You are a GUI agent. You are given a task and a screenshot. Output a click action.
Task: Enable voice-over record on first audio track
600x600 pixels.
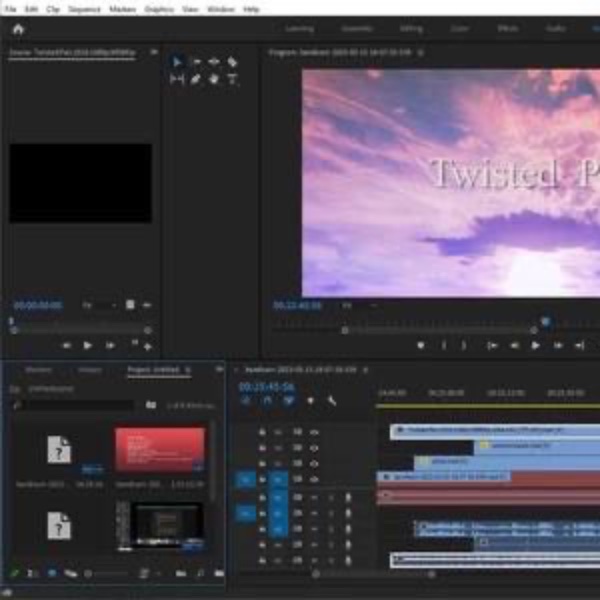click(x=348, y=497)
